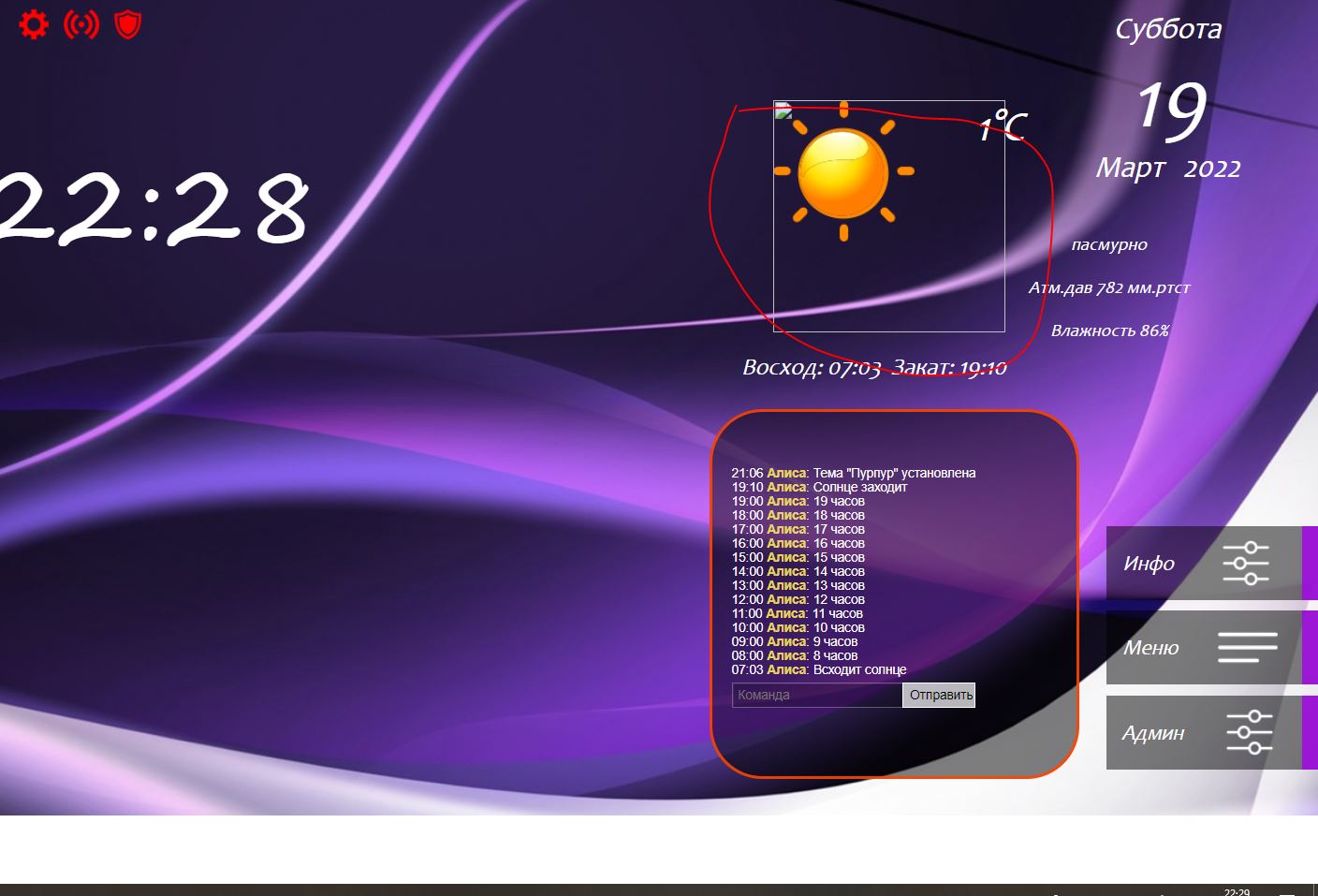Open the Админ label on the side panel
Viewport: 1318px width, 896px height.
pos(1153,732)
